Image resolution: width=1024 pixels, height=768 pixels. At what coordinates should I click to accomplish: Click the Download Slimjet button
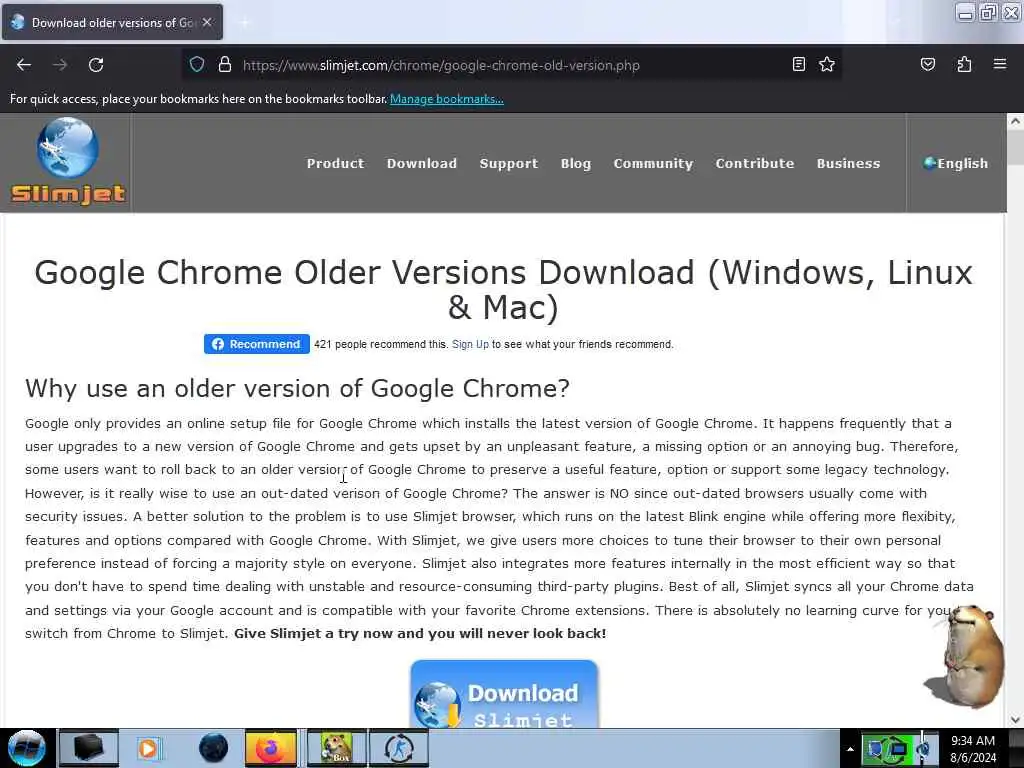tap(504, 694)
